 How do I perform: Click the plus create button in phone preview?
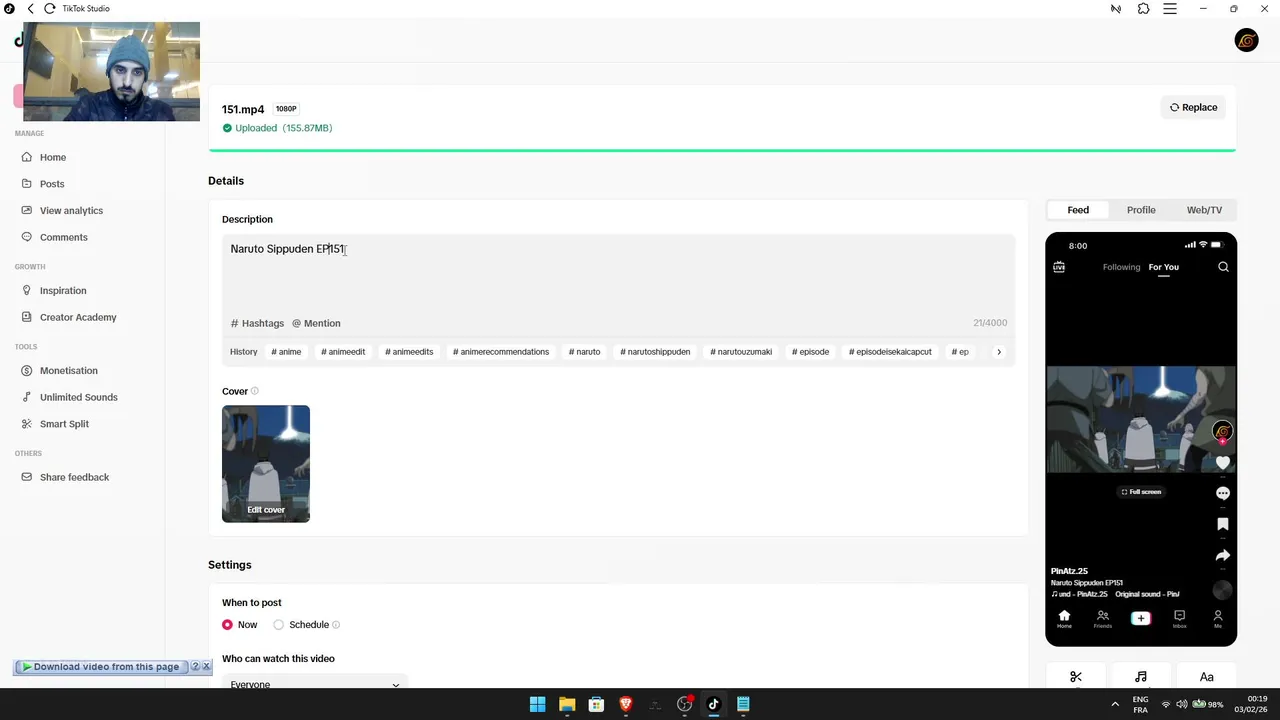(1140, 618)
